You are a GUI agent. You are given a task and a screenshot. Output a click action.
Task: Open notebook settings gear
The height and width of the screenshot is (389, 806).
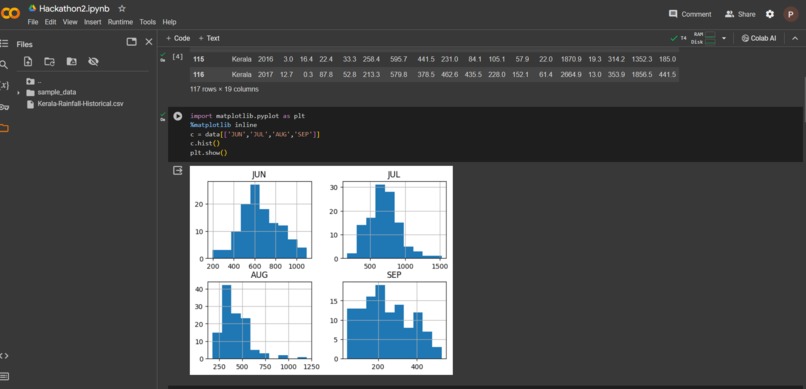coord(770,14)
